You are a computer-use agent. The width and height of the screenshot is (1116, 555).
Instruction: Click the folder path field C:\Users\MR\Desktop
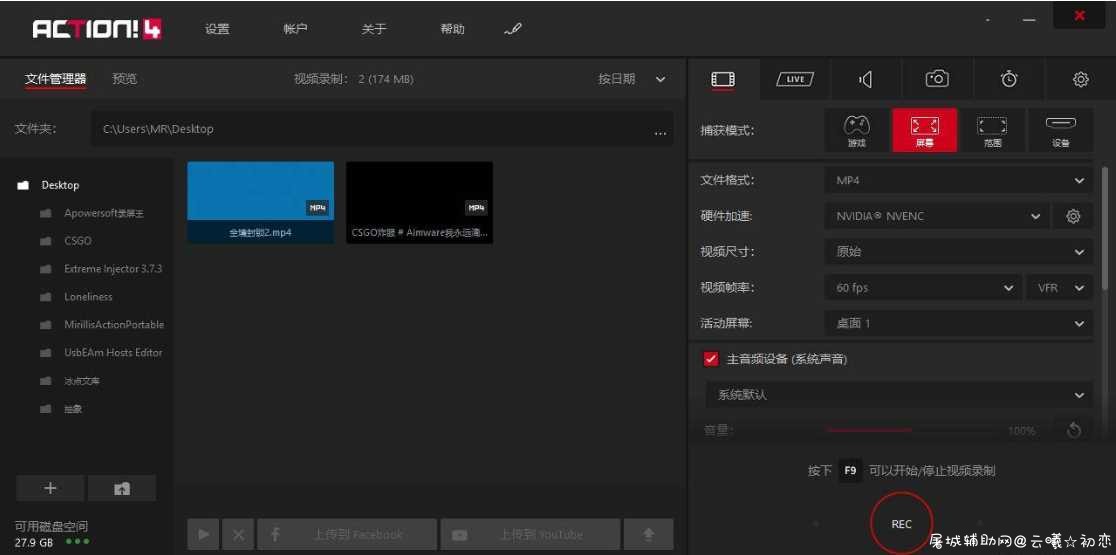[x=382, y=130]
